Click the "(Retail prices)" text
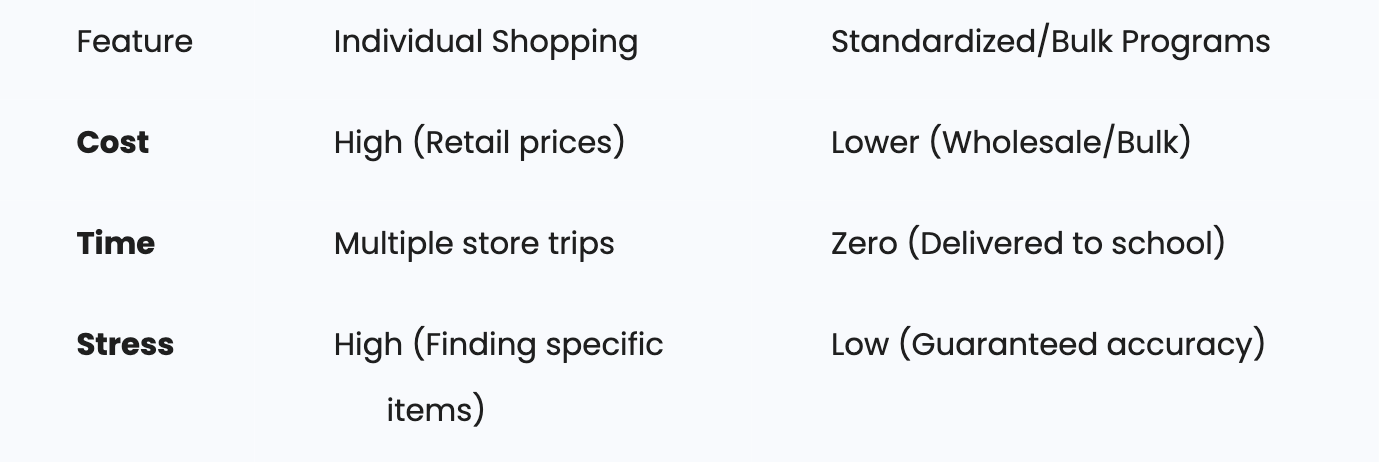1384x462 pixels. coord(518,142)
